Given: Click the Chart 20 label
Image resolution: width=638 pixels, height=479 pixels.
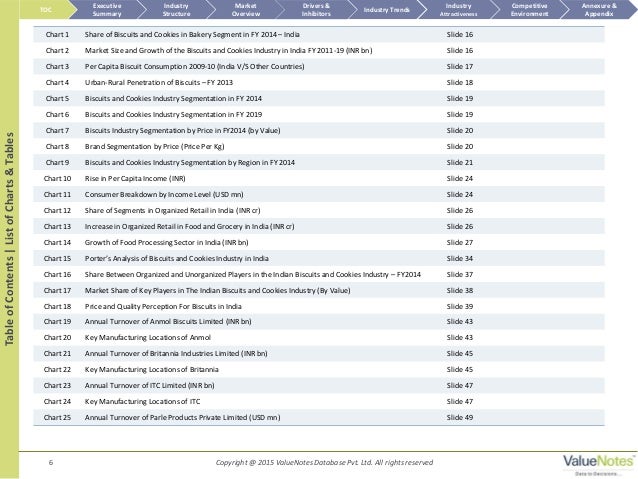Looking at the screenshot, I should pyautogui.click(x=57, y=337).
